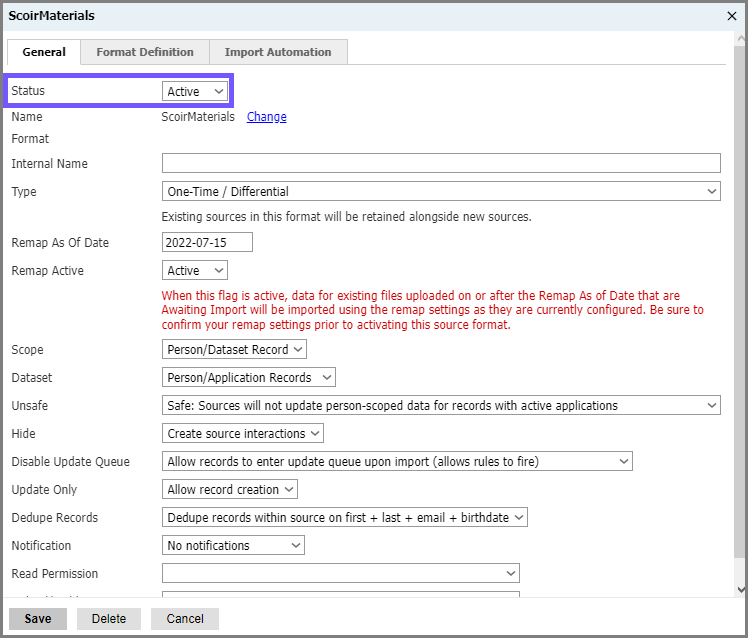Click the Read Permission label
This screenshot has width=748, height=638.
54,574
